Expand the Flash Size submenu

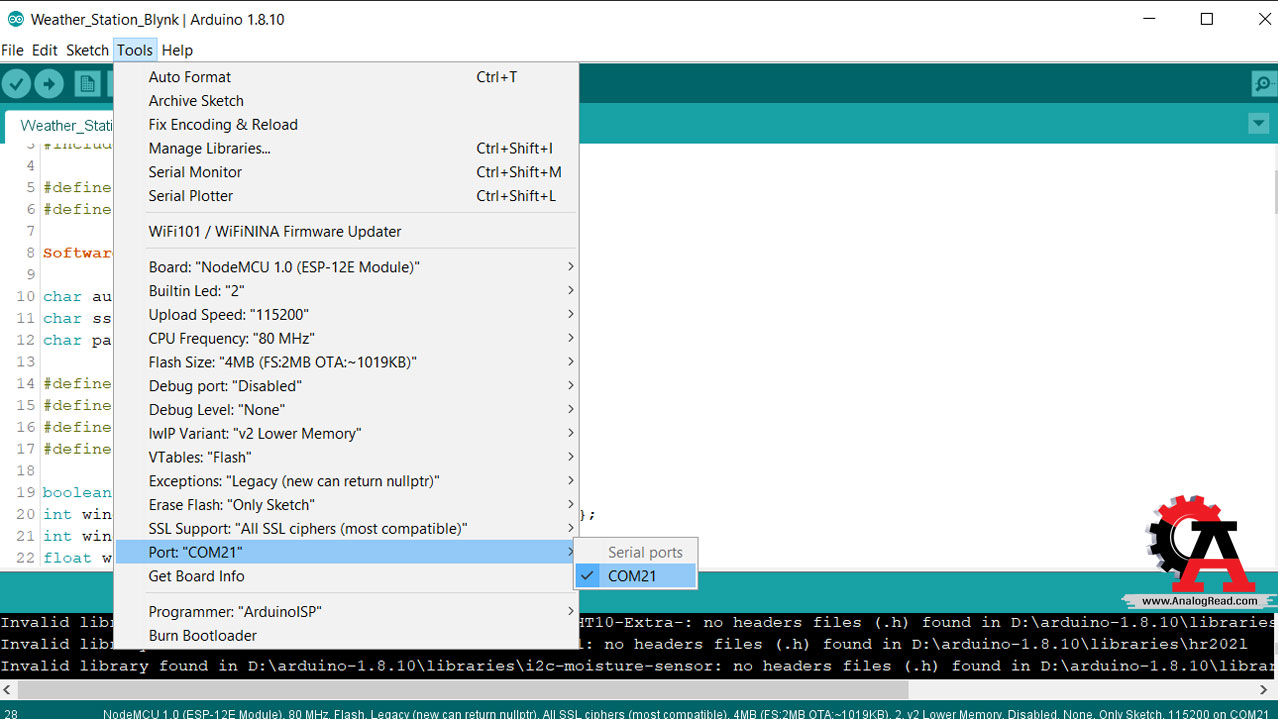[346, 362]
